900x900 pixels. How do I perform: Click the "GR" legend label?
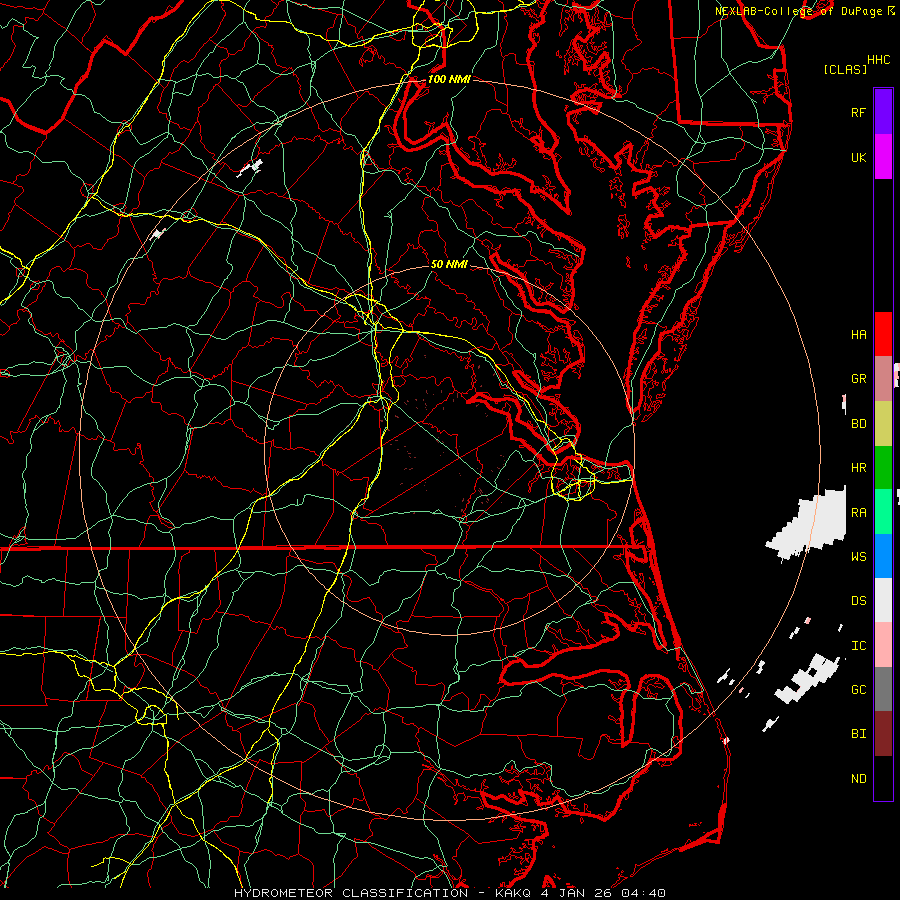(x=859, y=379)
